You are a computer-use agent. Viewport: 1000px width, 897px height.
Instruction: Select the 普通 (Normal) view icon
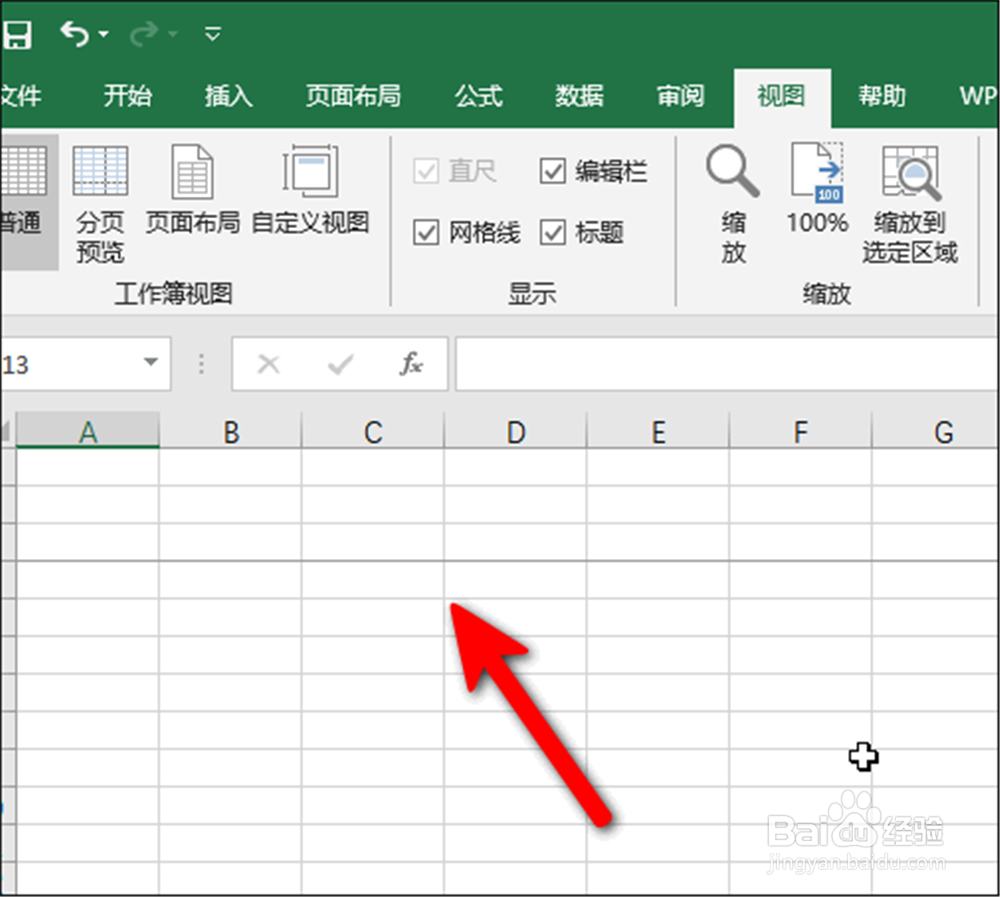pyautogui.click(x=24, y=170)
